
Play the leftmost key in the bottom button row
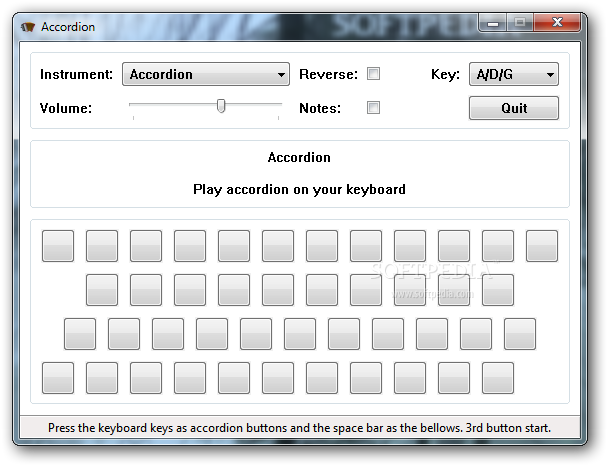58,378
